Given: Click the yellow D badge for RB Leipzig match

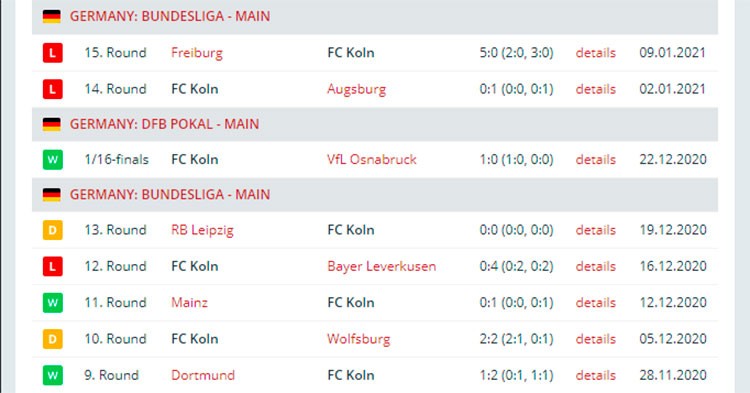Looking at the screenshot, I should [53, 230].
